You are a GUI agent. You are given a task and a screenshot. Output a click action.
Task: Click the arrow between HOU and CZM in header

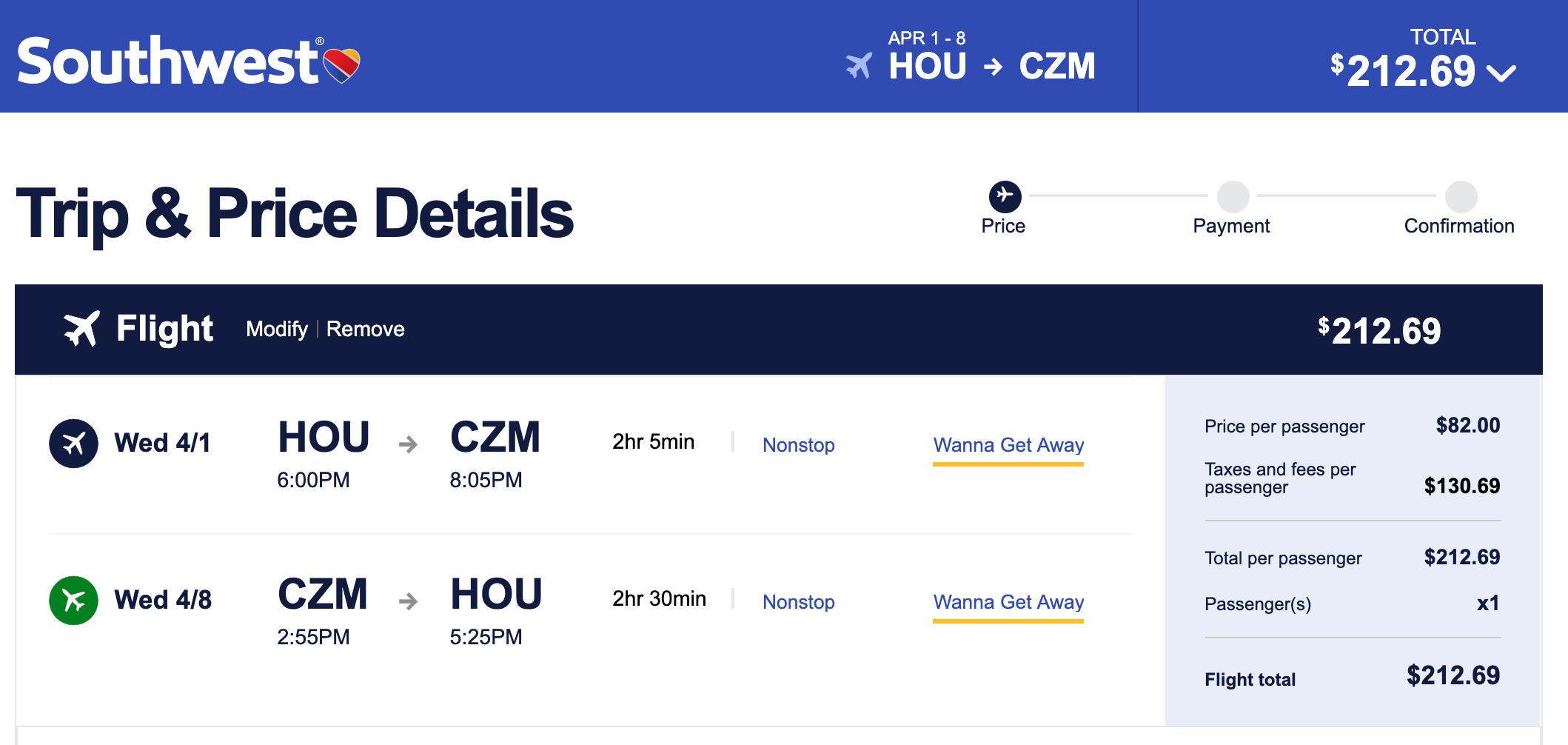tap(993, 67)
